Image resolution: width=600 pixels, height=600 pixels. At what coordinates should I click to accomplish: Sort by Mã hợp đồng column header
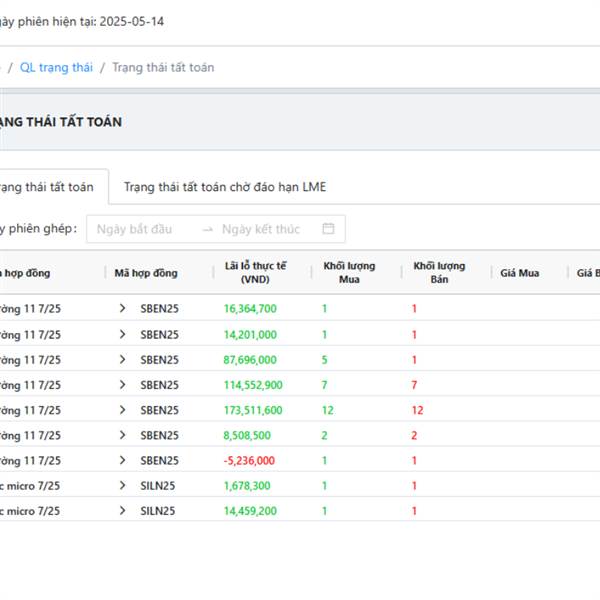coord(146,273)
